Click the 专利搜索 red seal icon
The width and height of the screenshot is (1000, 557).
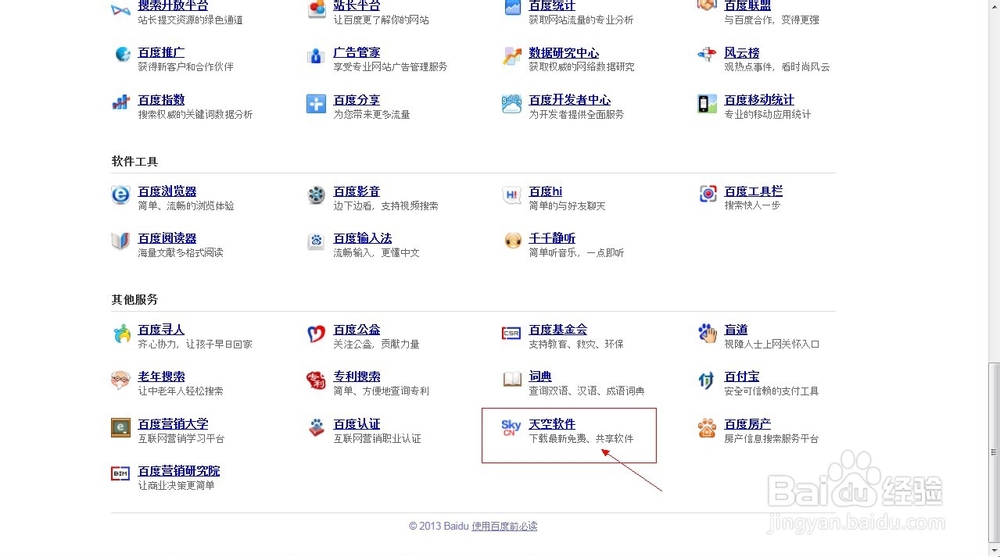[x=316, y=380]
